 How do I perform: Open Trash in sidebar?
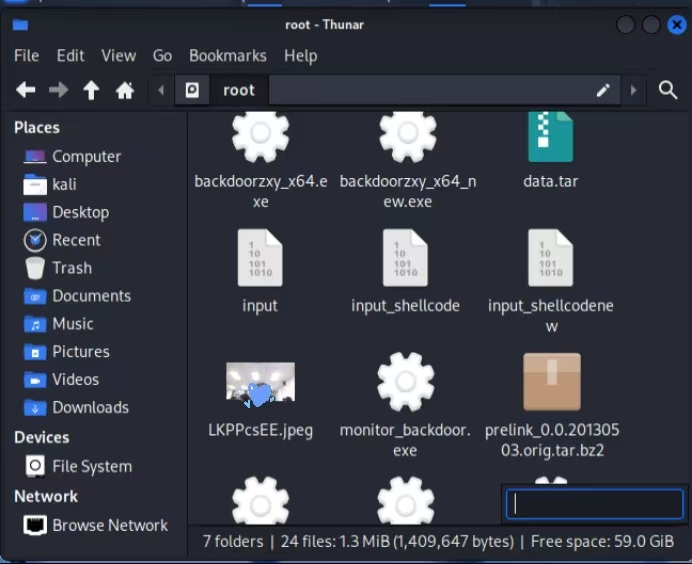[58, 268]
